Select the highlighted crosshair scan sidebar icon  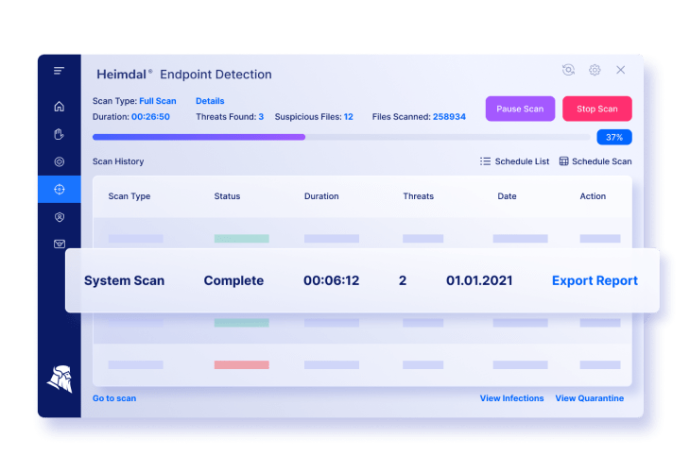tap(59, 189)
